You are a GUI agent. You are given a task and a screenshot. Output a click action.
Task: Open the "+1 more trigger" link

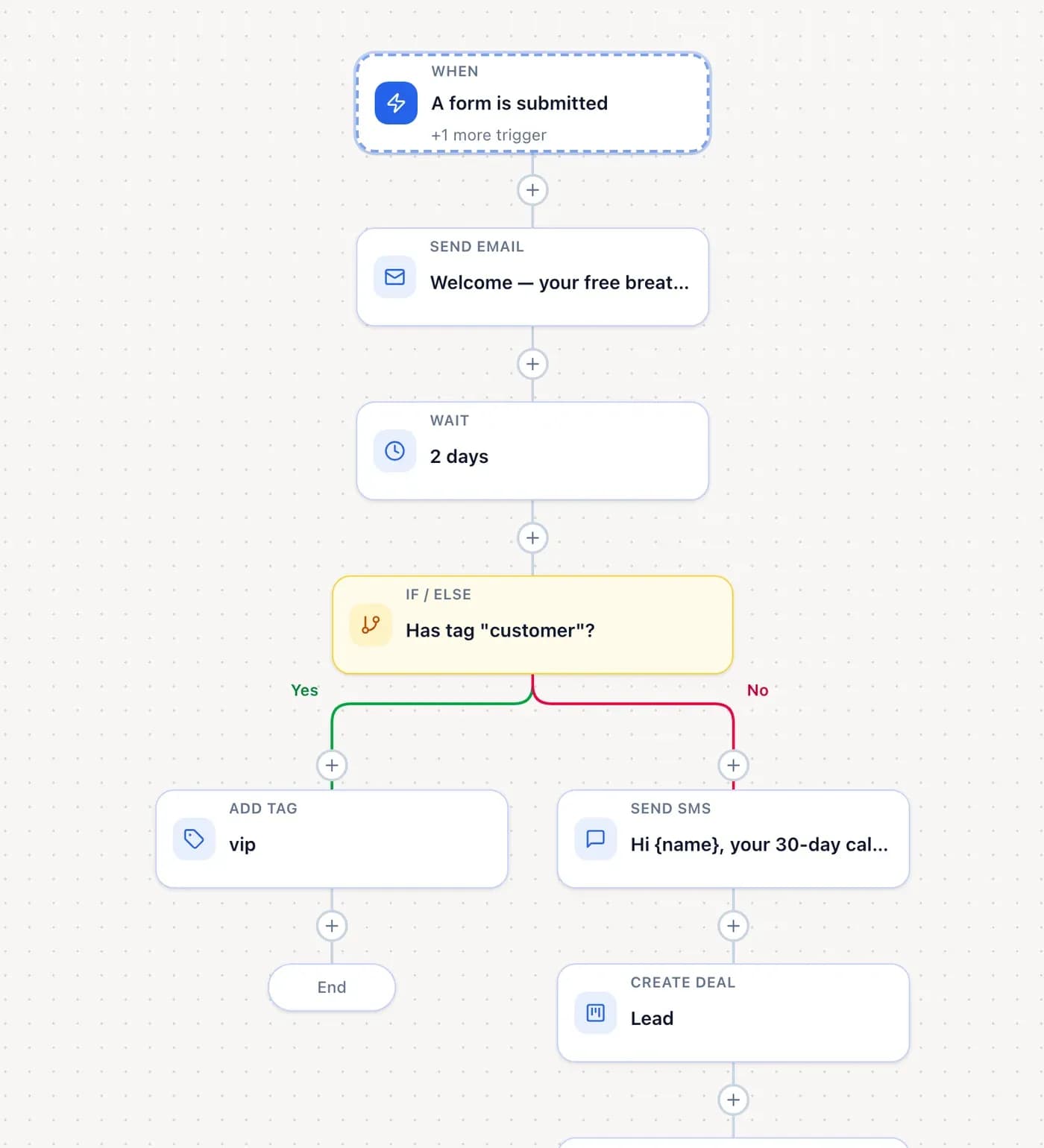pos(488,135)
